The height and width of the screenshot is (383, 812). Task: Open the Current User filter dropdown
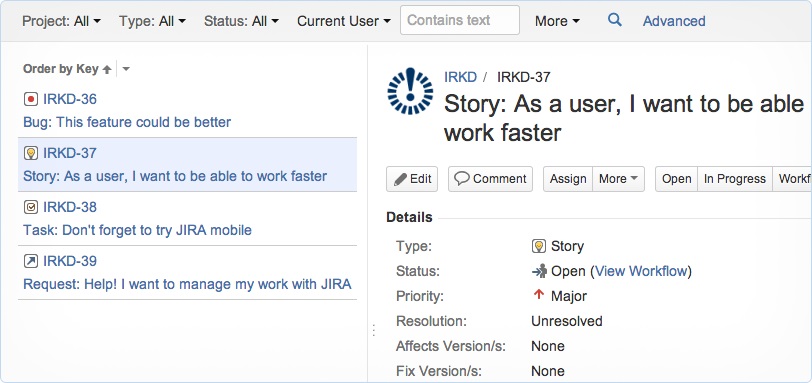pos(344,21)
